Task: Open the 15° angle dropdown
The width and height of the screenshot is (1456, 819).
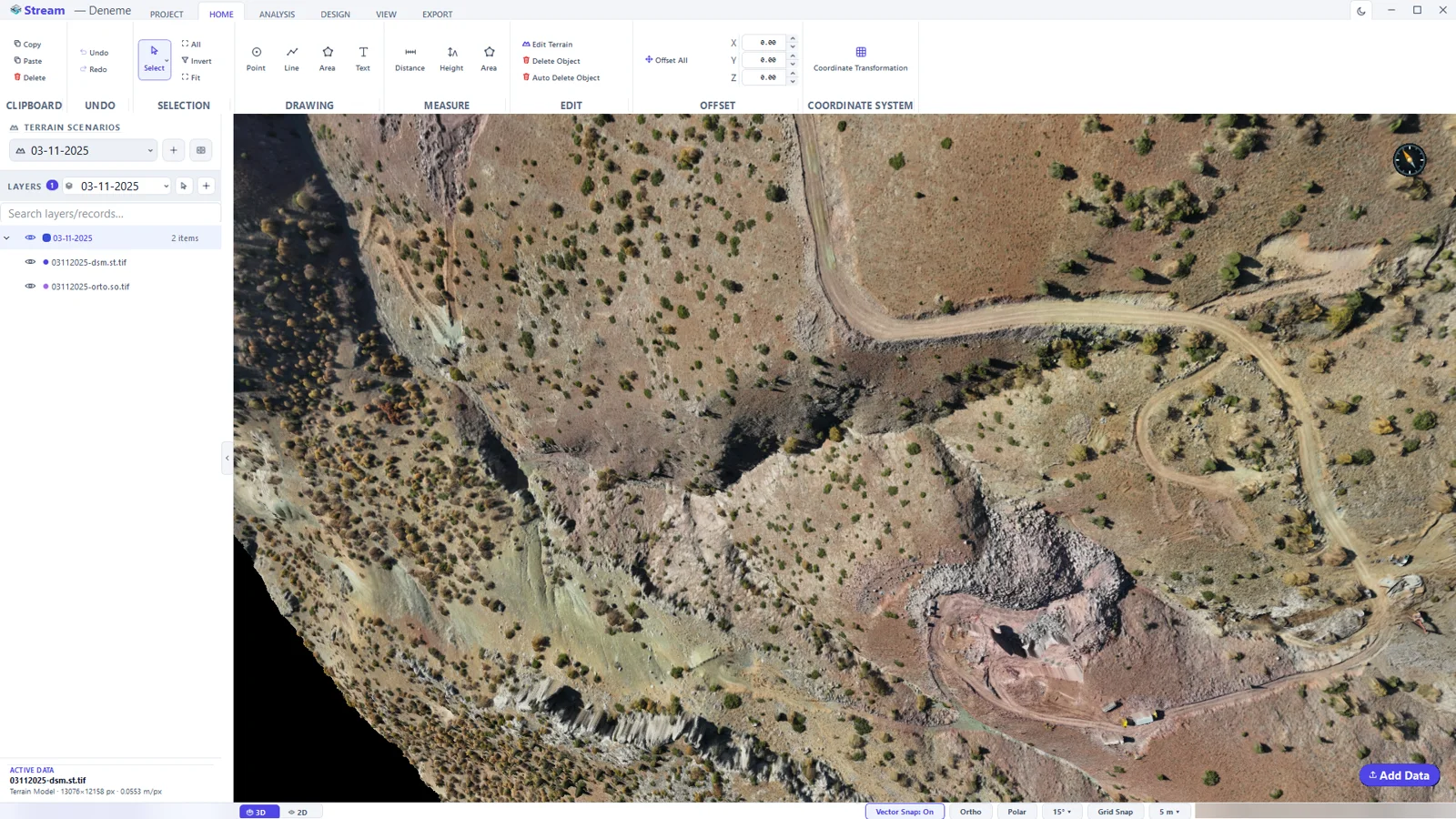Action: pyautogui.click(x=1062, y=812)
